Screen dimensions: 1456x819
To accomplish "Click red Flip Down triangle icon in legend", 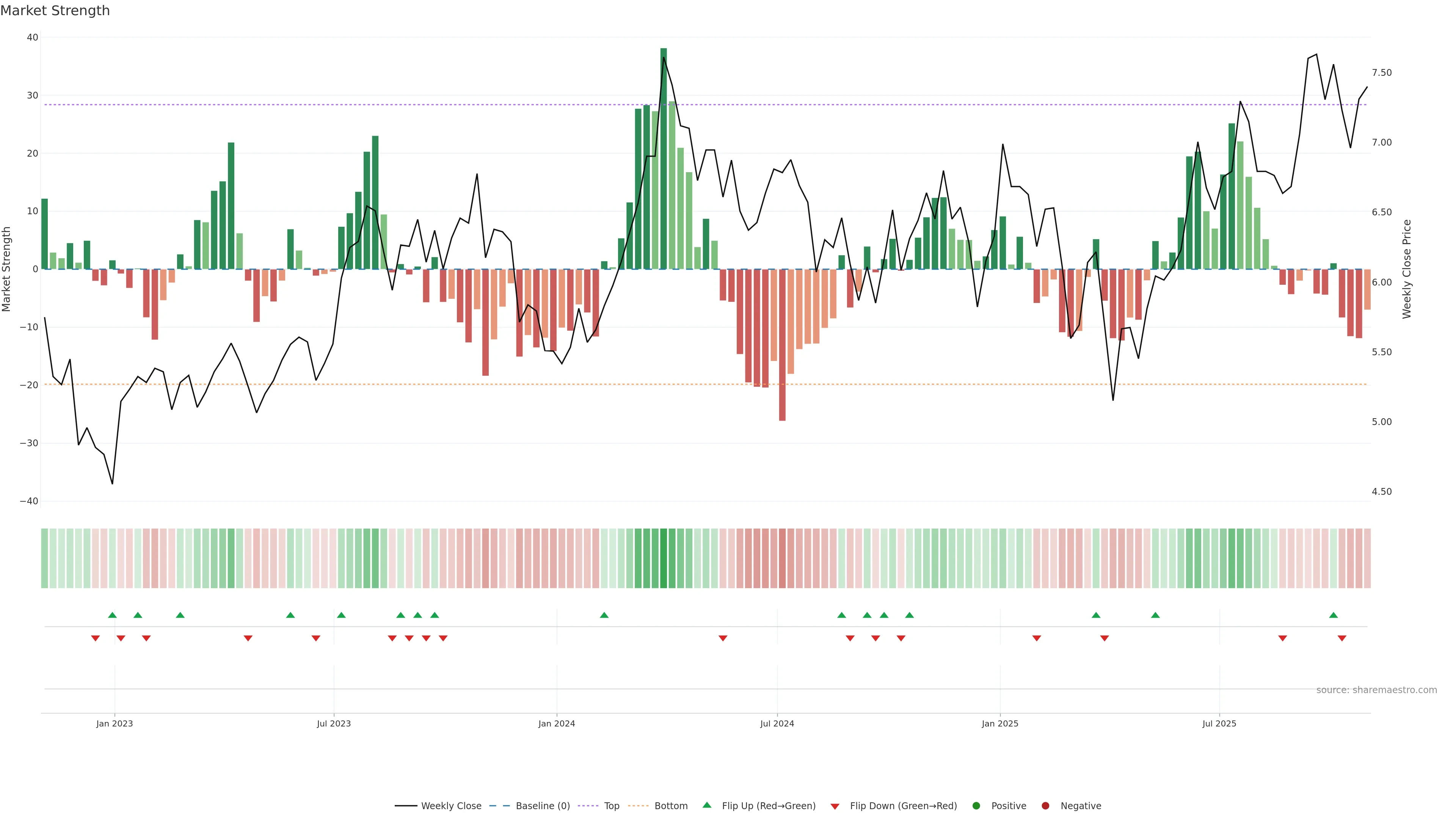I will point(835,806).
